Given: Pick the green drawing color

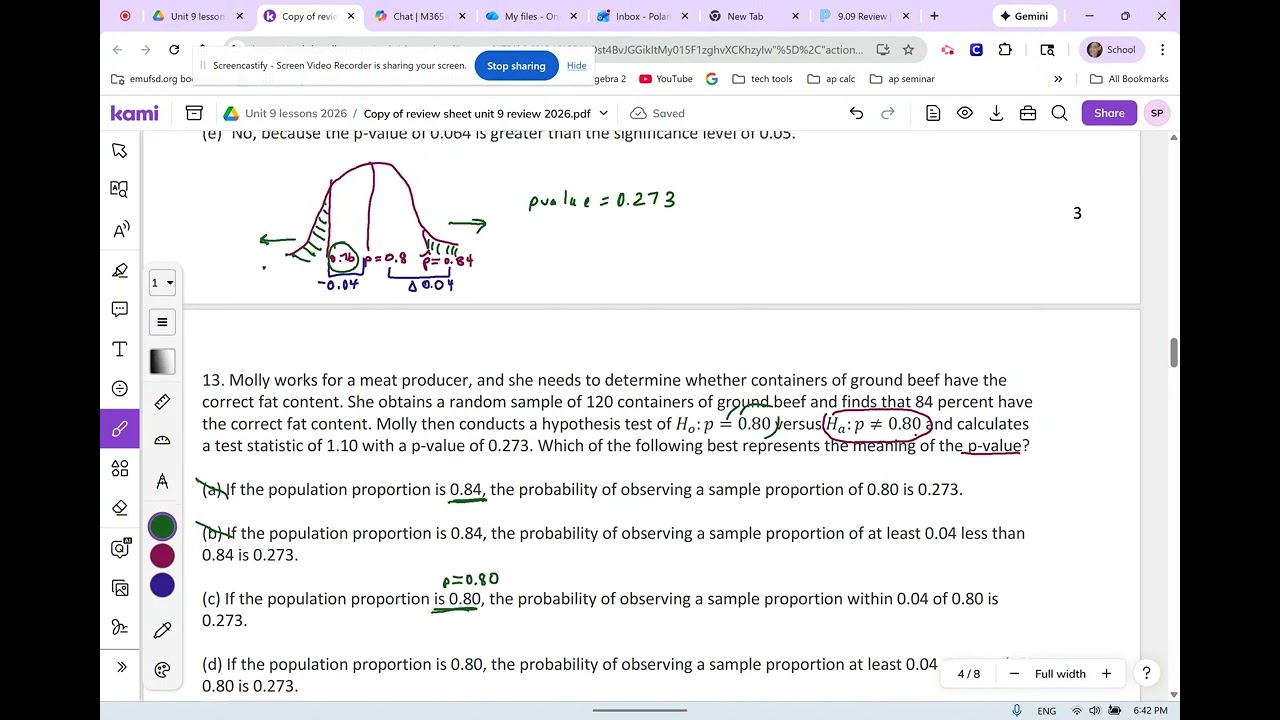Looking at the screenshot, I should click(x=162, y=526).
